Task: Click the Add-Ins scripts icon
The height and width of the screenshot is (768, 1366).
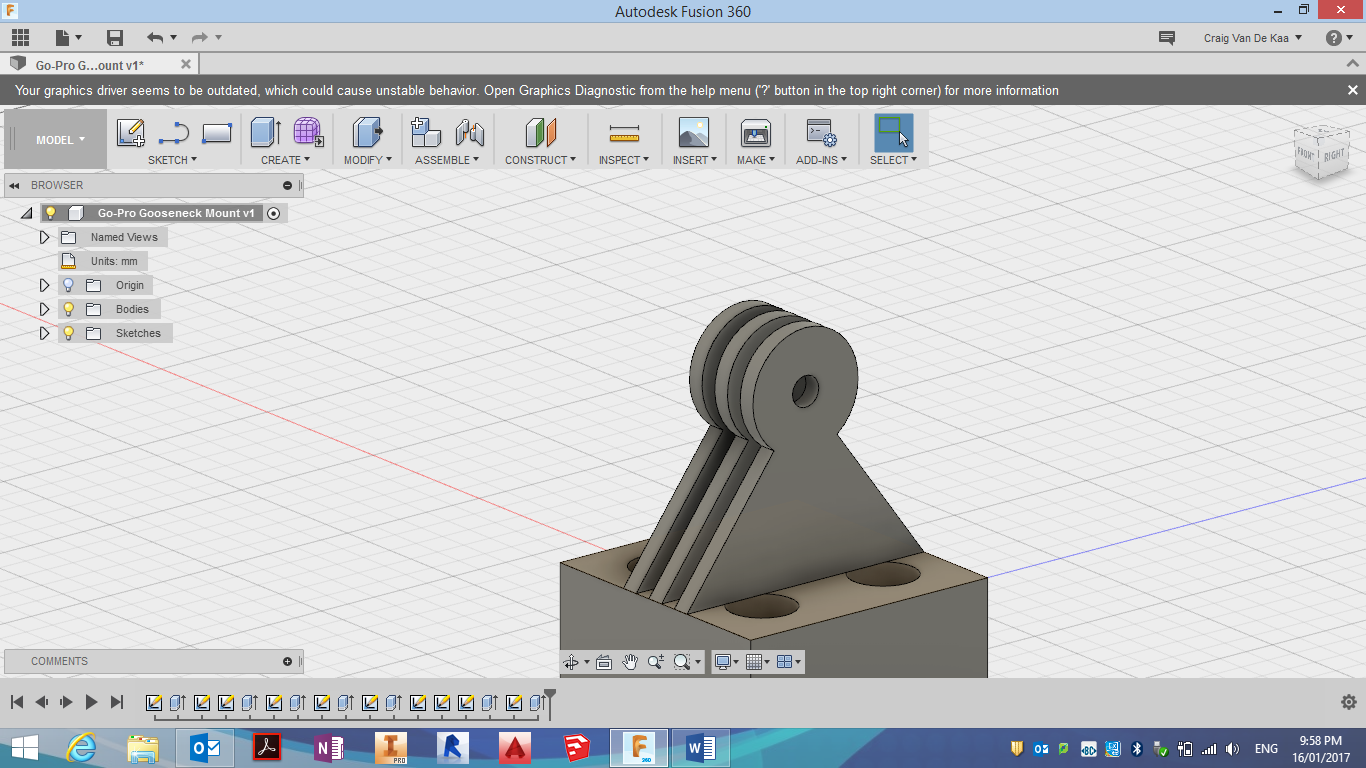Action: (821, 133)
